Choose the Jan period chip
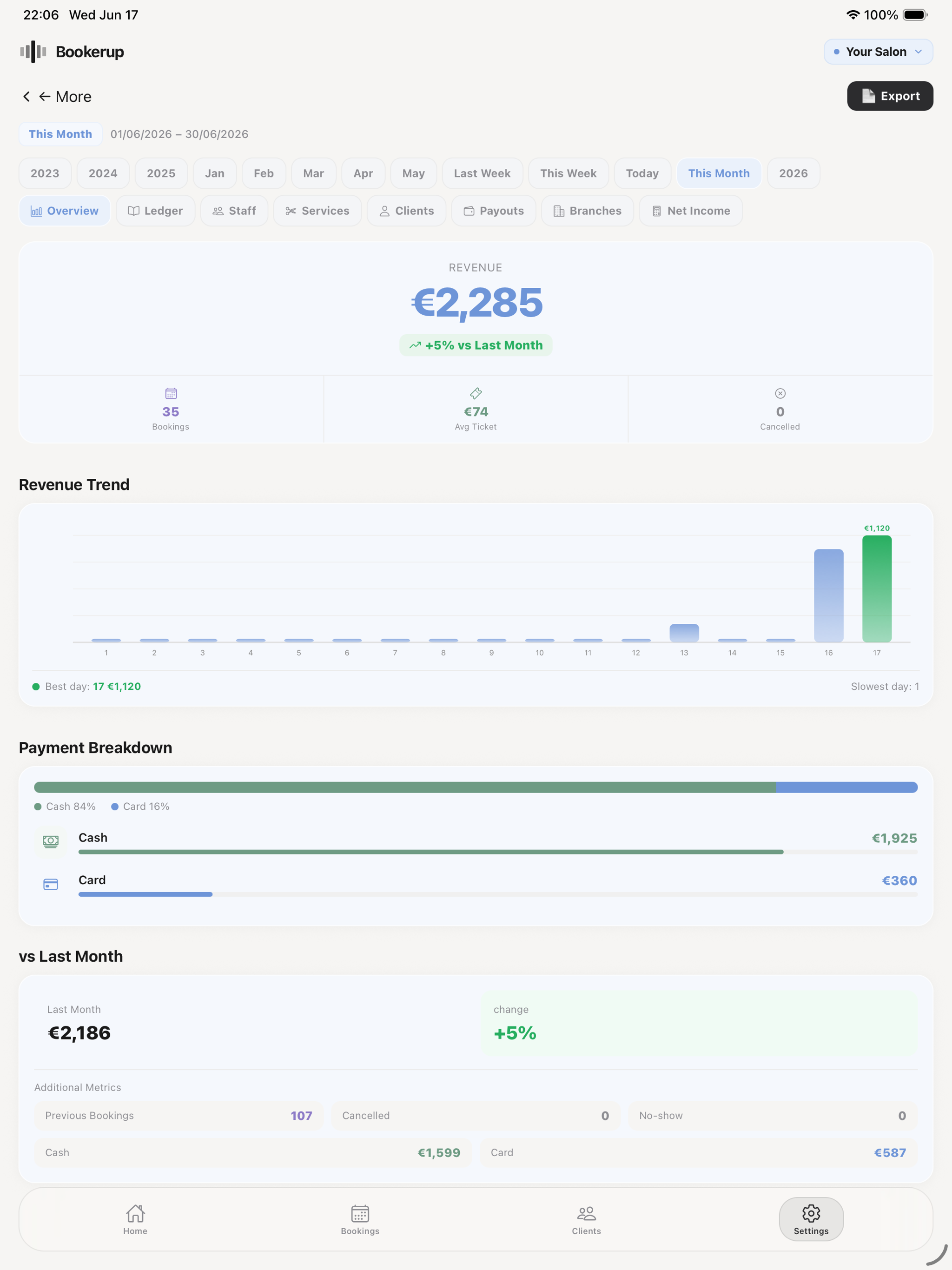This screenshot has height=1270, width=952. (x=215, y=173)
